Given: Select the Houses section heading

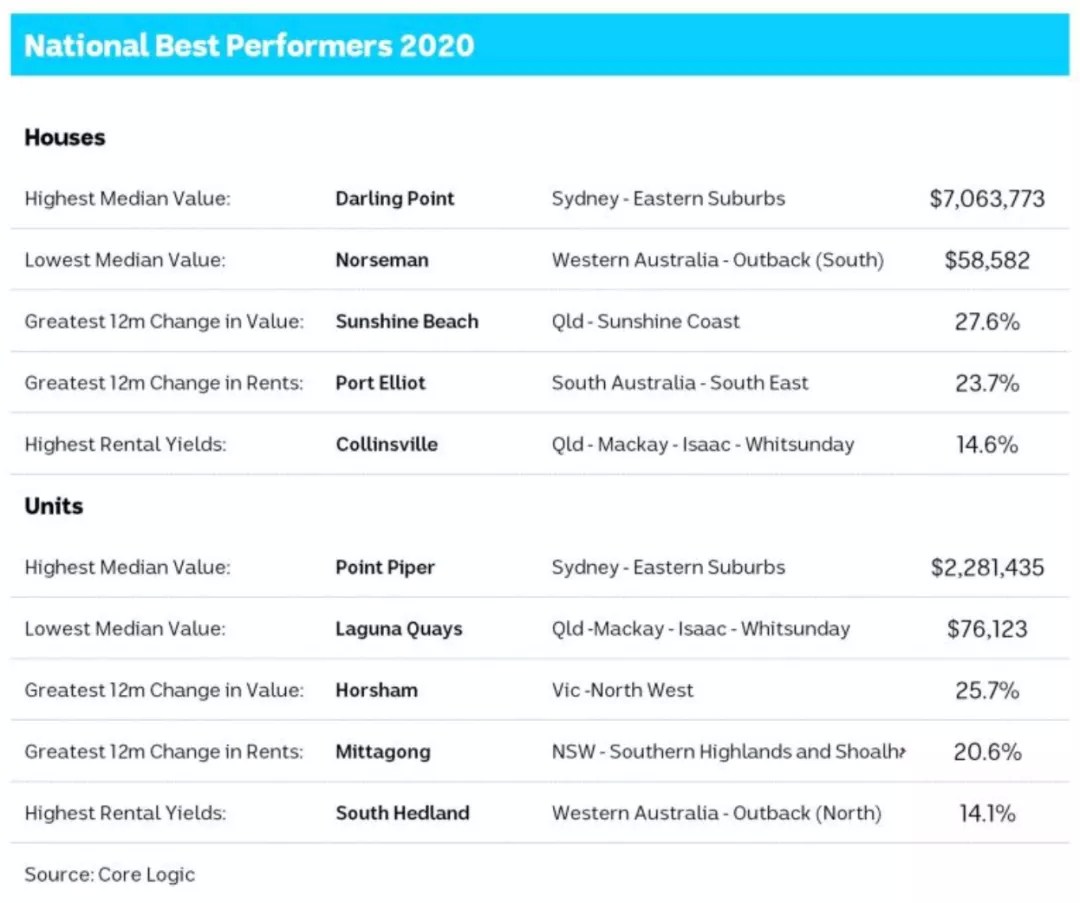Looking at the screenshot, I should point(65,137).
